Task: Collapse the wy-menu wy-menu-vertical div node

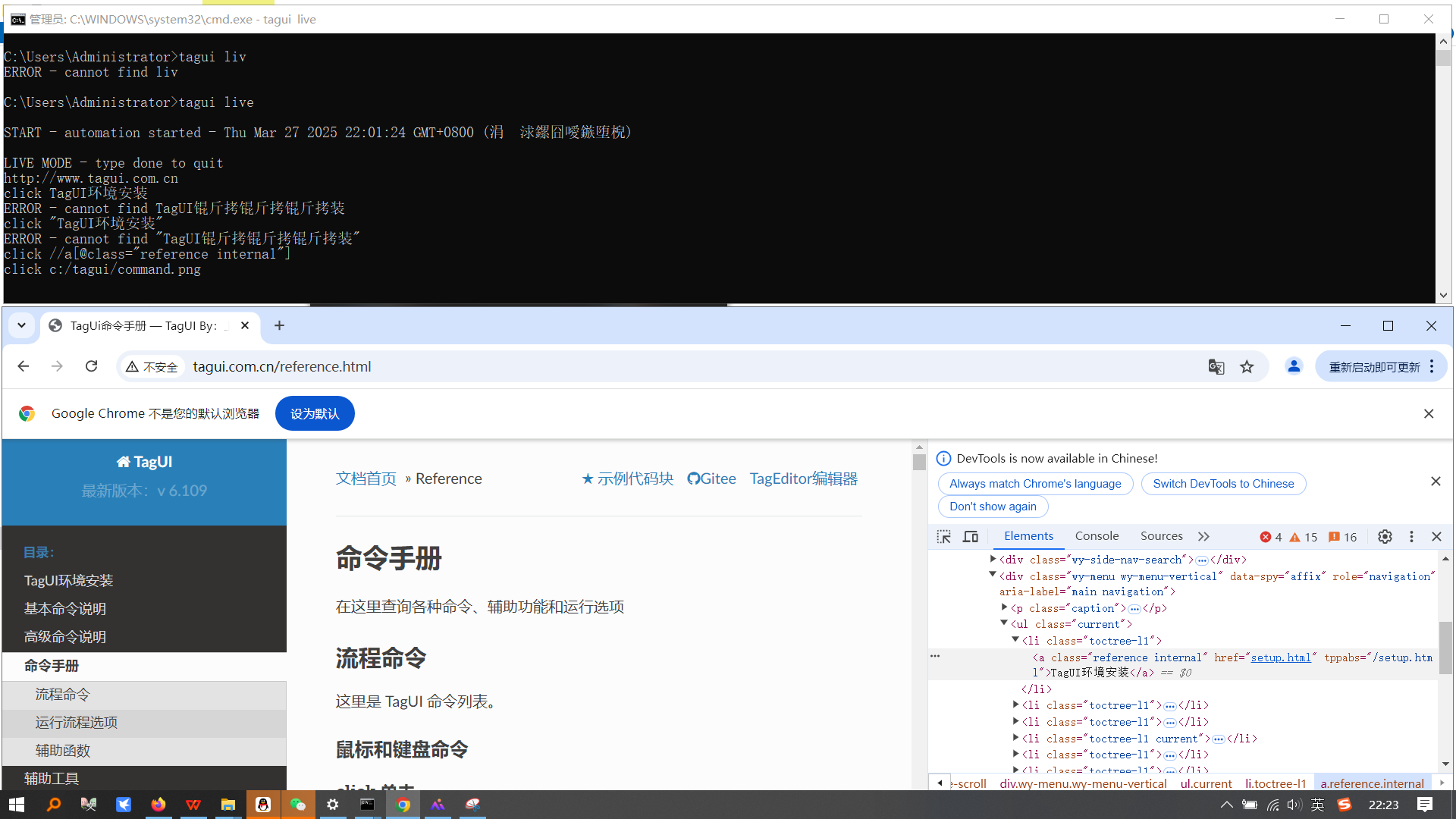Action: pyautogui.click(x=993, y=575)
